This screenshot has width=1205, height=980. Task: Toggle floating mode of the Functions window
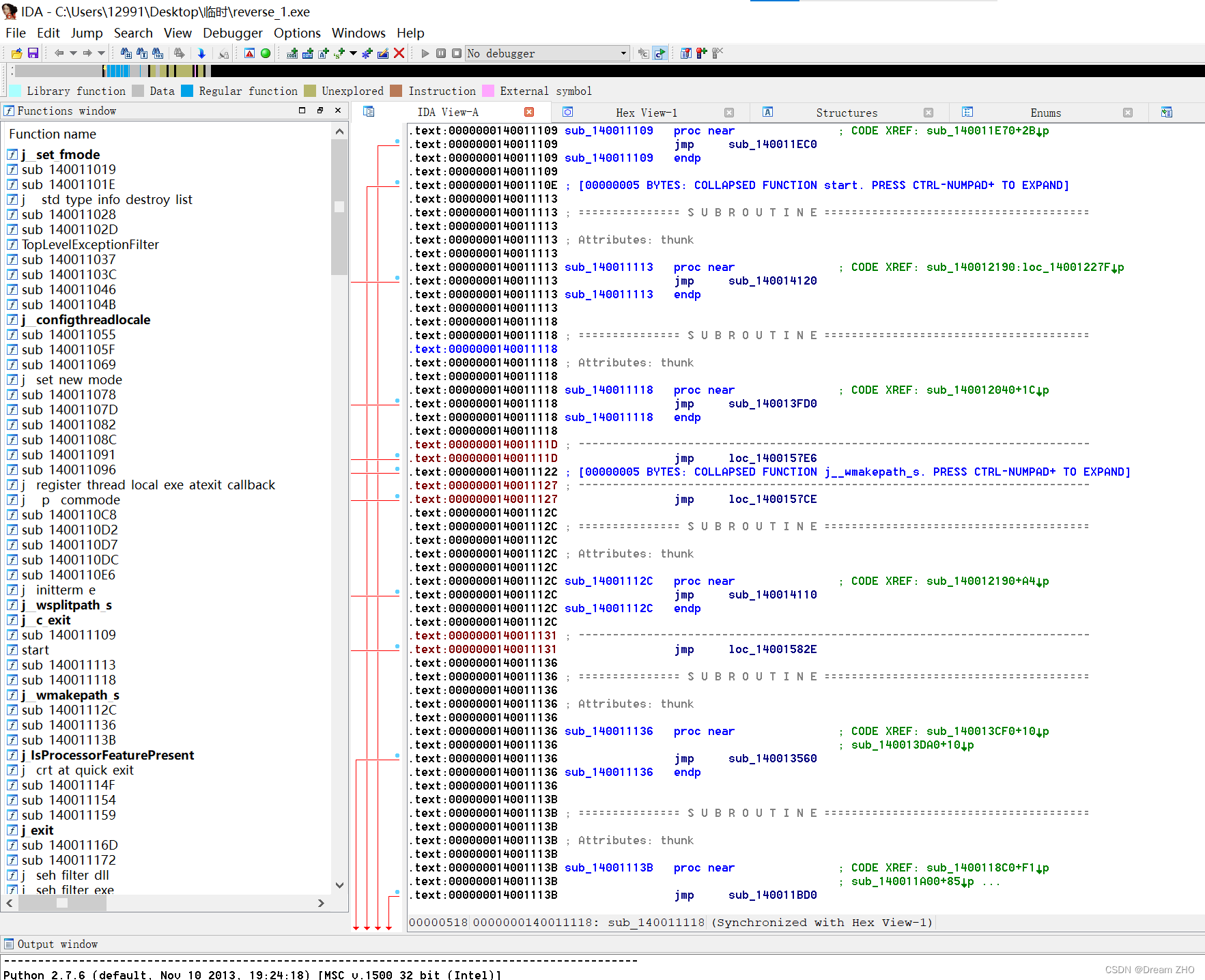(x=320, y=110)
